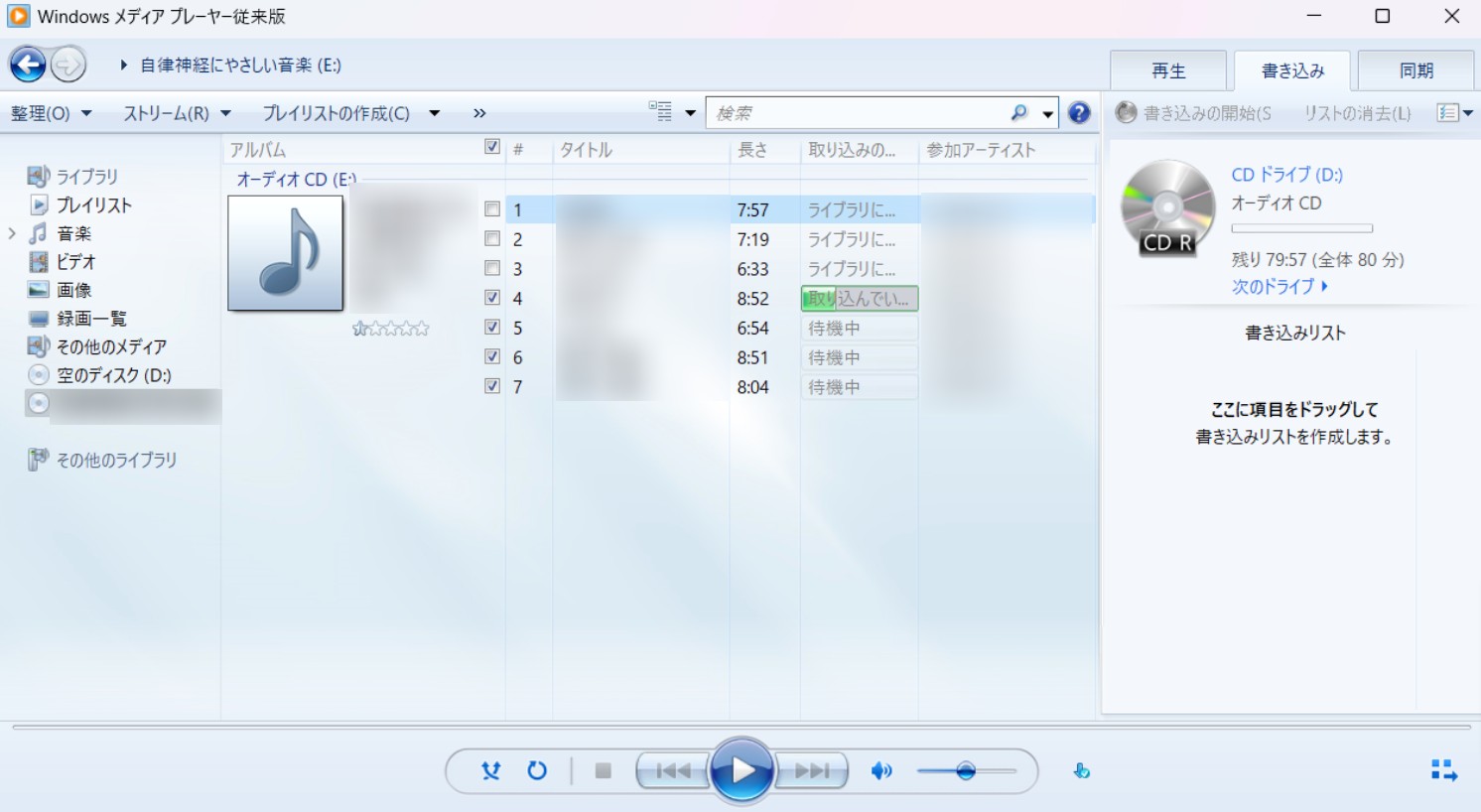
Task: Turn on shuffle playback
Action: (x=490, y=770)
